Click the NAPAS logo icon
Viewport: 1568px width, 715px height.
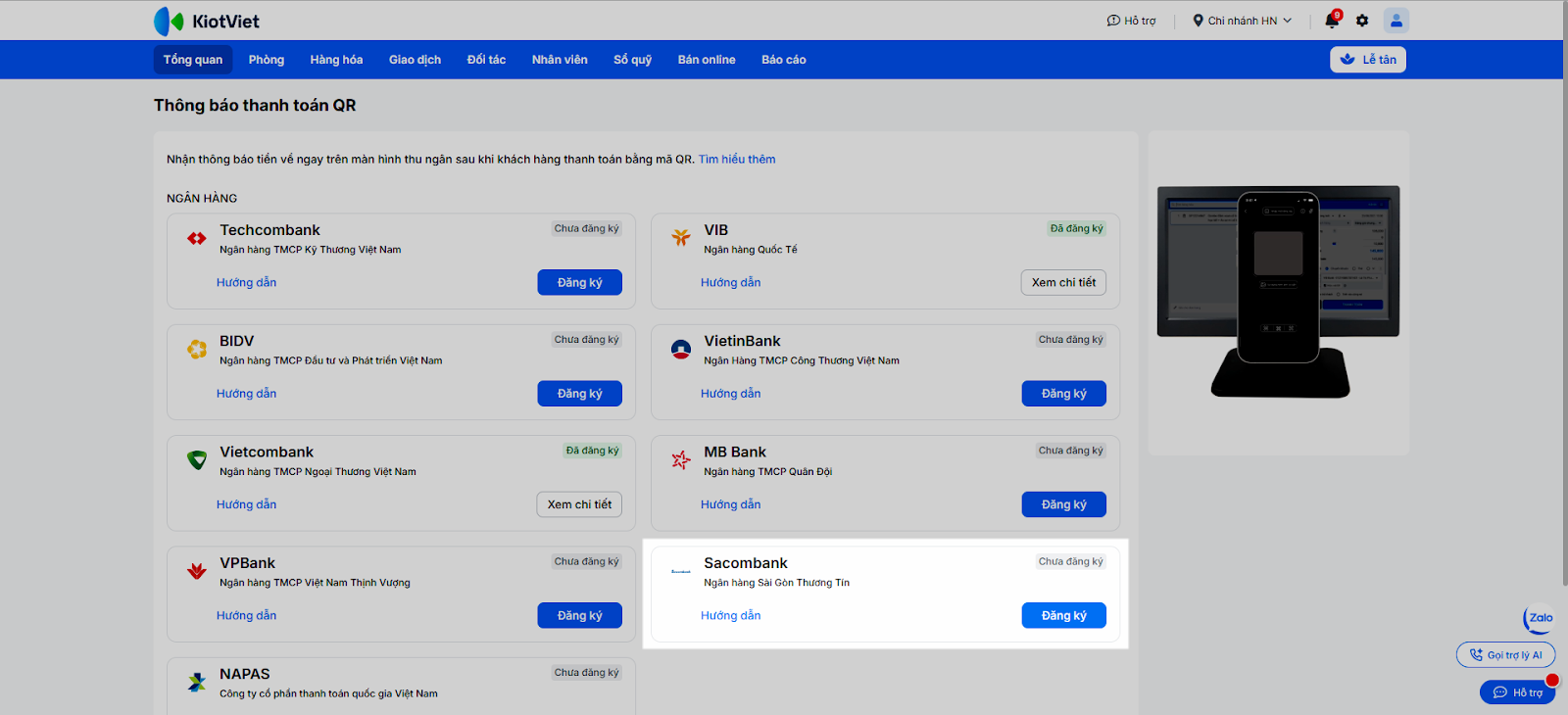click(x=197, y=683)
